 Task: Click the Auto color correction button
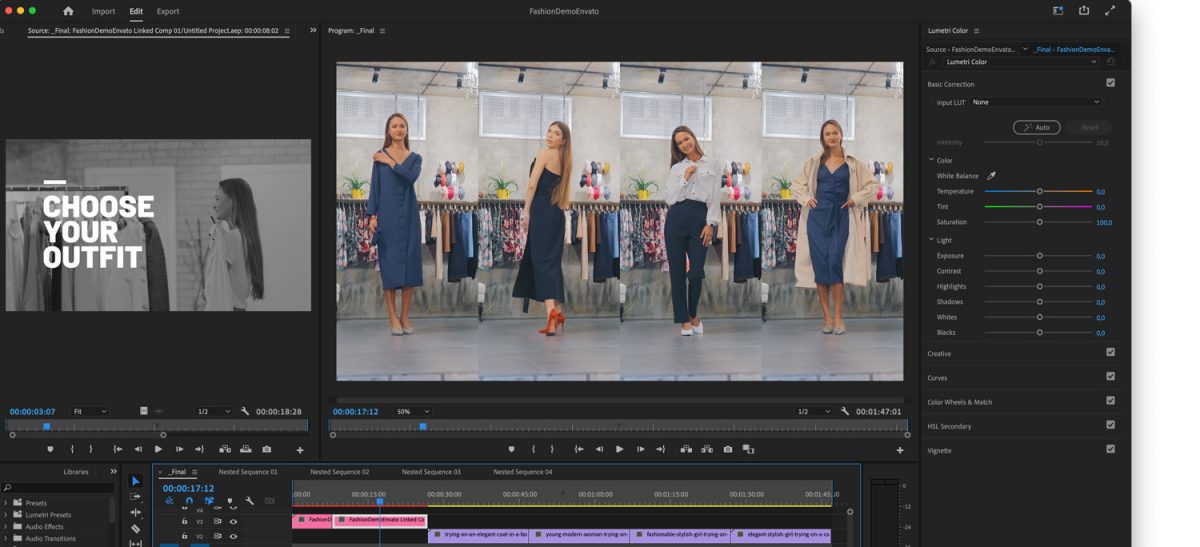1036,127
